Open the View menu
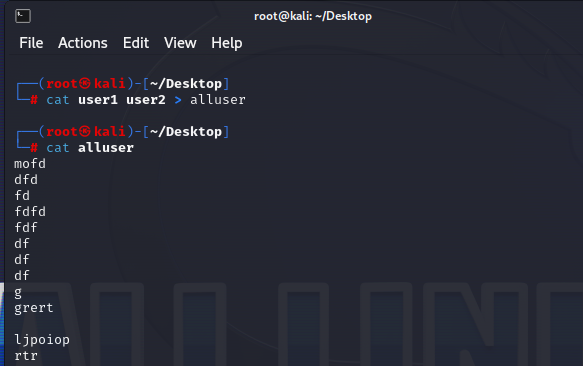 (180, 43)
